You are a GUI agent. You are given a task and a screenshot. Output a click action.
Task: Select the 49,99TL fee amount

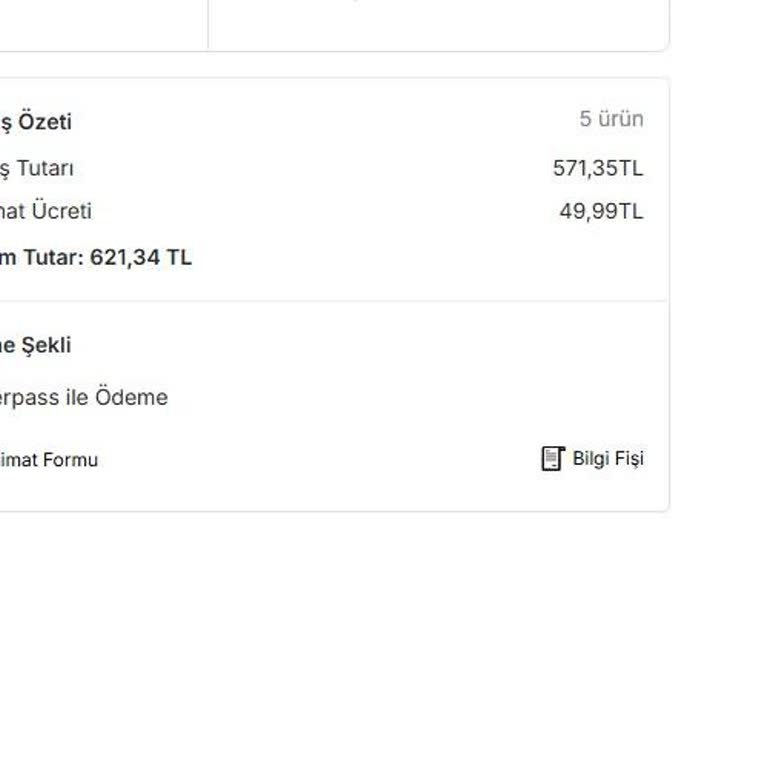click(x=601, y=211)
